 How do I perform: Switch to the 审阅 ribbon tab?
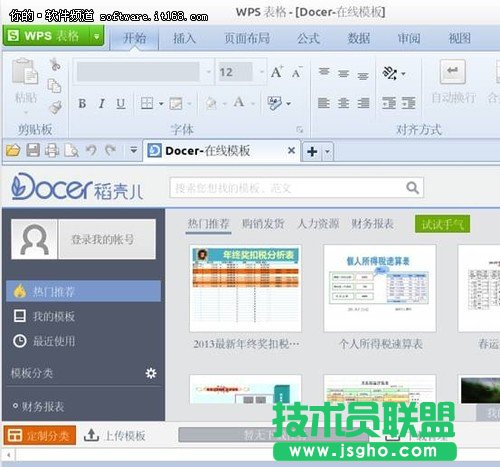pyautogui.click(x=409, y=38)
